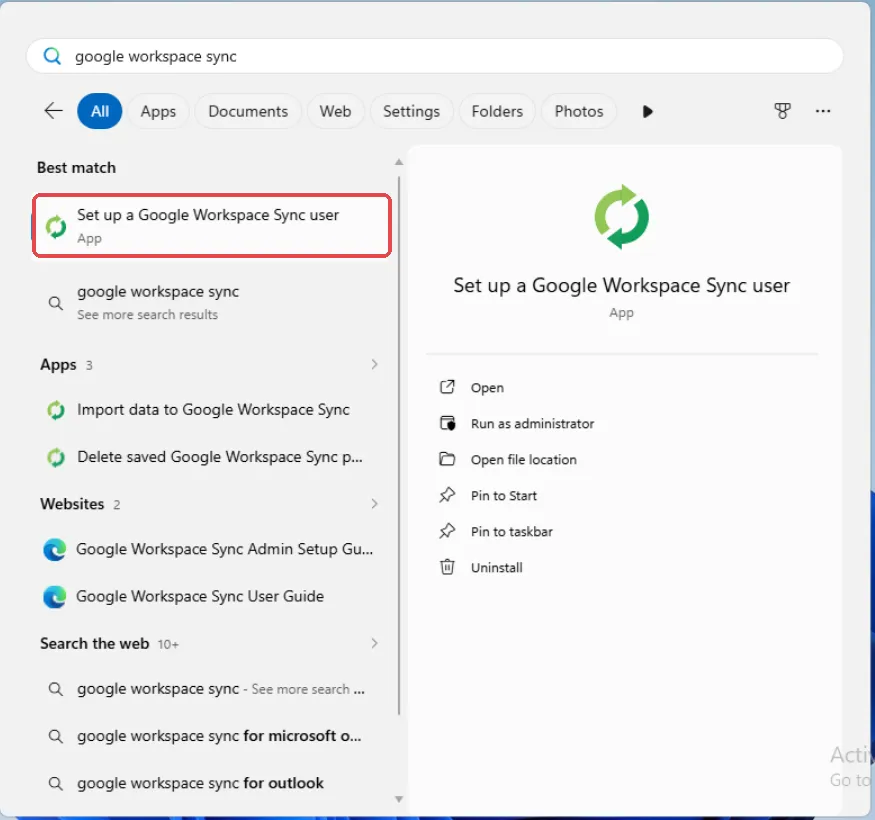Expand the Websites section chevron
This screenshot has height=820, width=875.
374,504
